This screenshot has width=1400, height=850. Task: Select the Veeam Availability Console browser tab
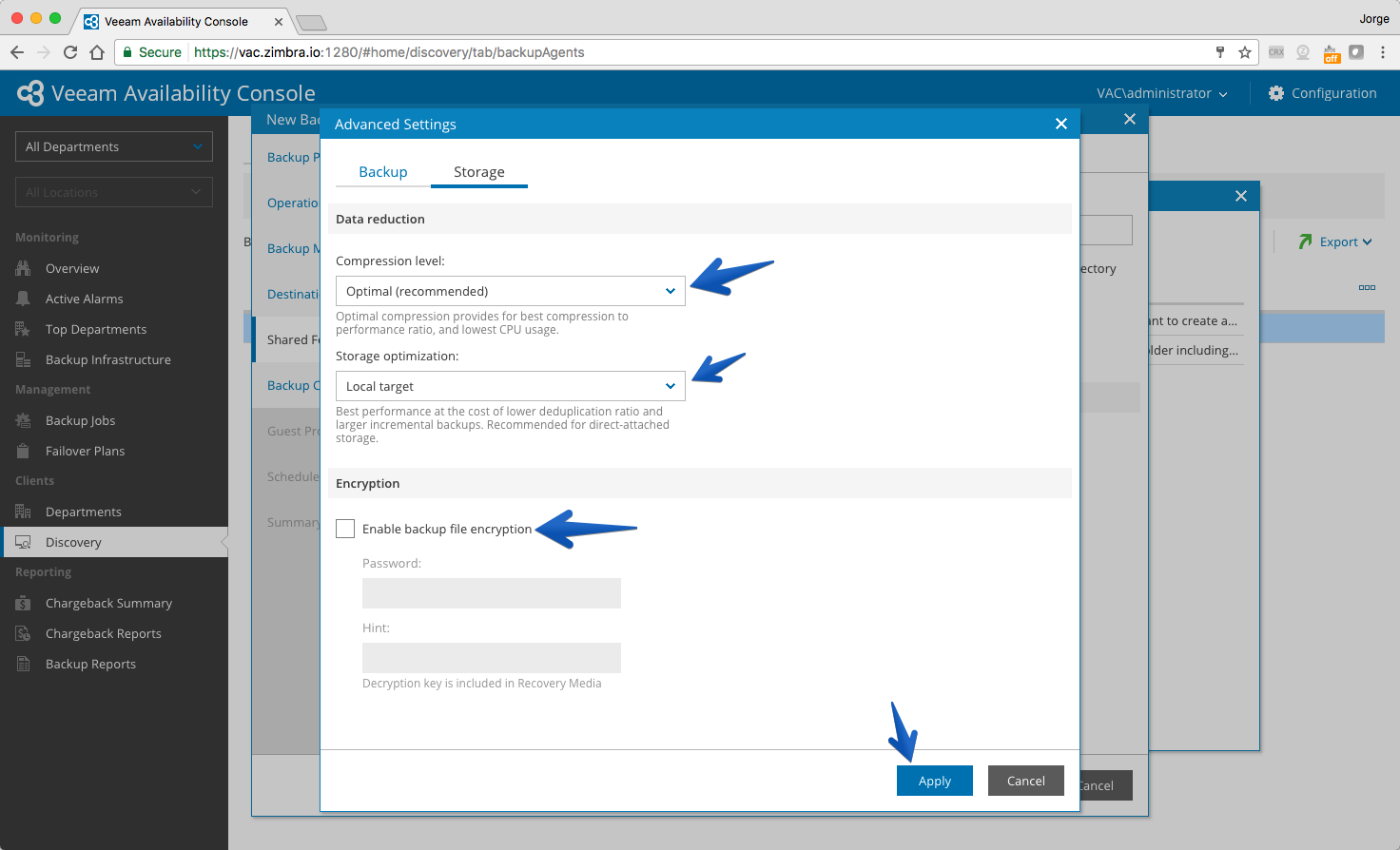pyautogui.click(x=184, y=21)
